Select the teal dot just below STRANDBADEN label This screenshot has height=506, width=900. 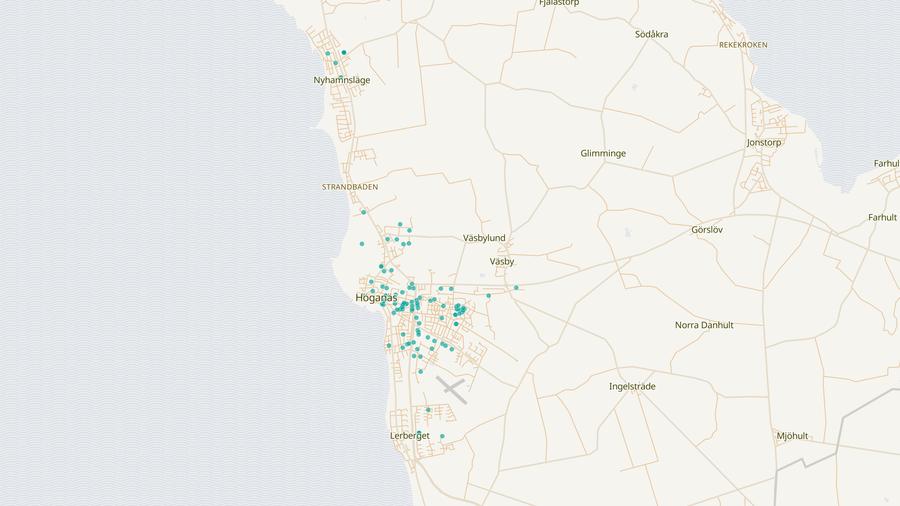364,212
